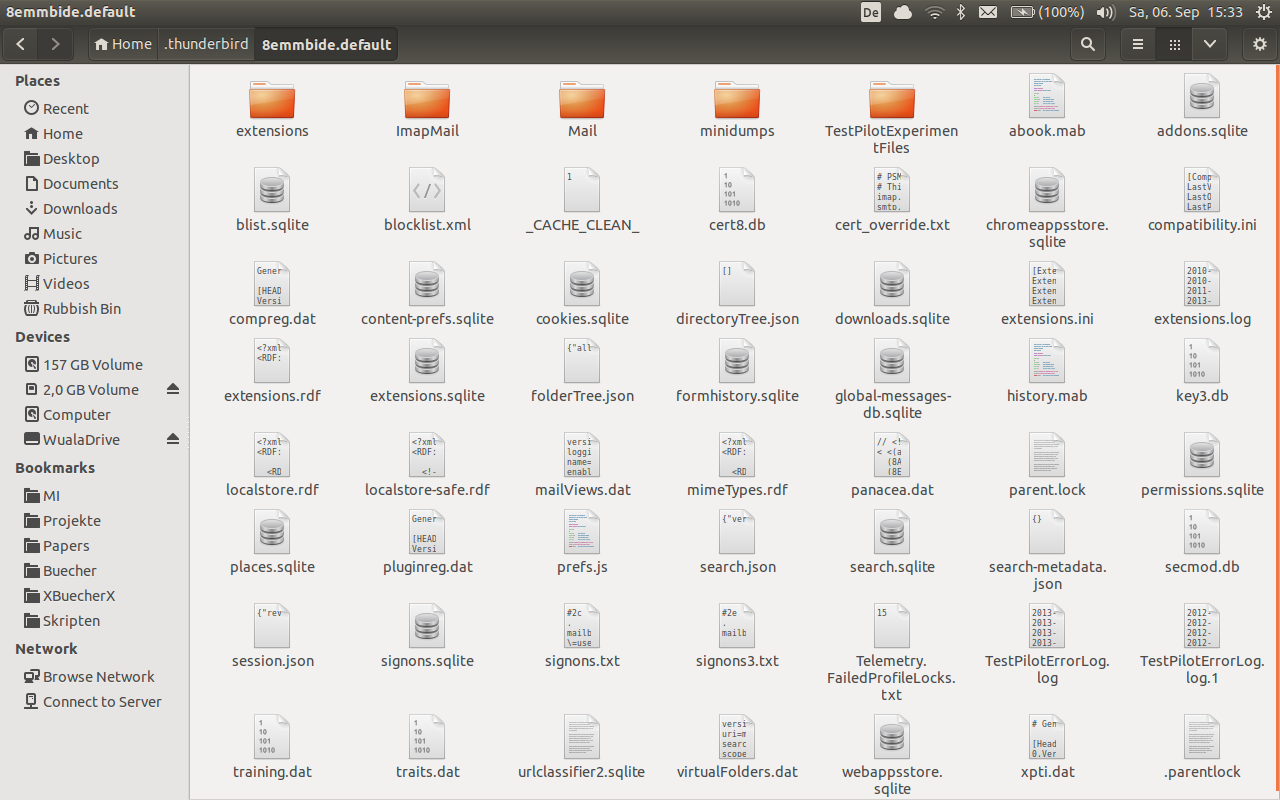Select the places.sqlite database icon
This screenshot has width=1280, height=800.
point(272,532)
